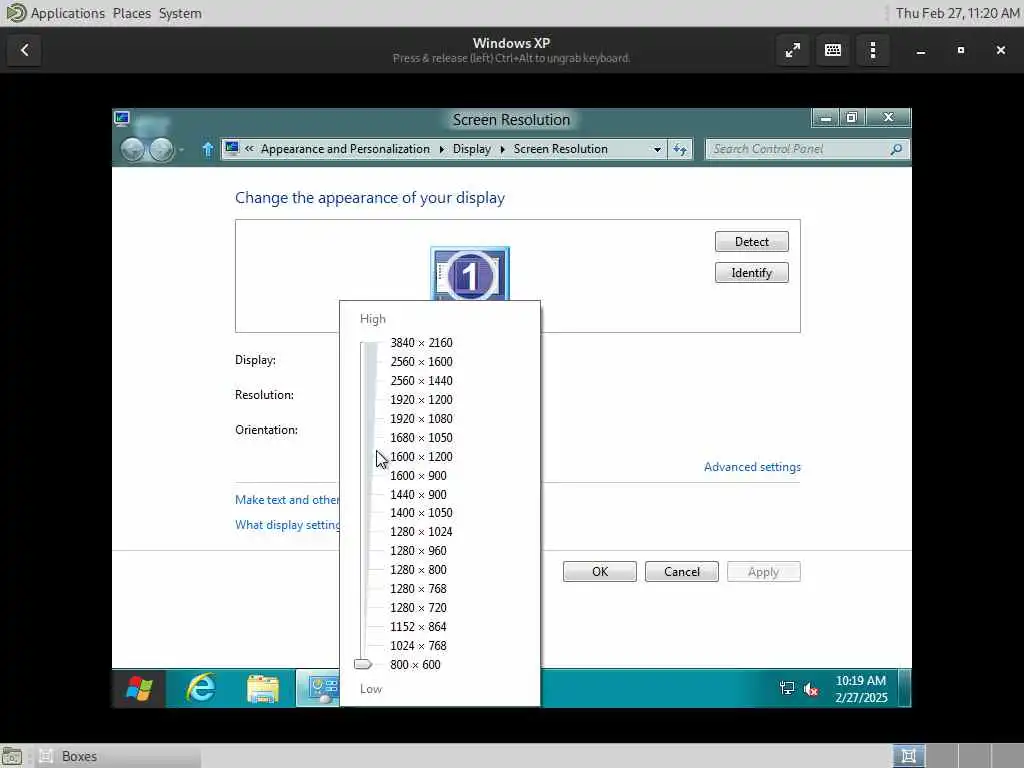The image size is (1024, 768).
Task: Click the 1600 × 900 resolution label
Action: 419,475
